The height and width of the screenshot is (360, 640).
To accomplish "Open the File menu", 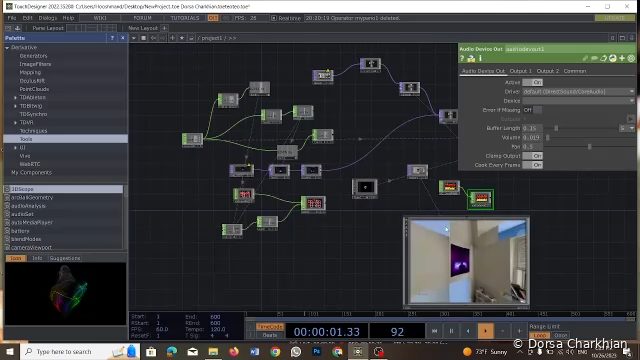I will [x=12, y=18].
